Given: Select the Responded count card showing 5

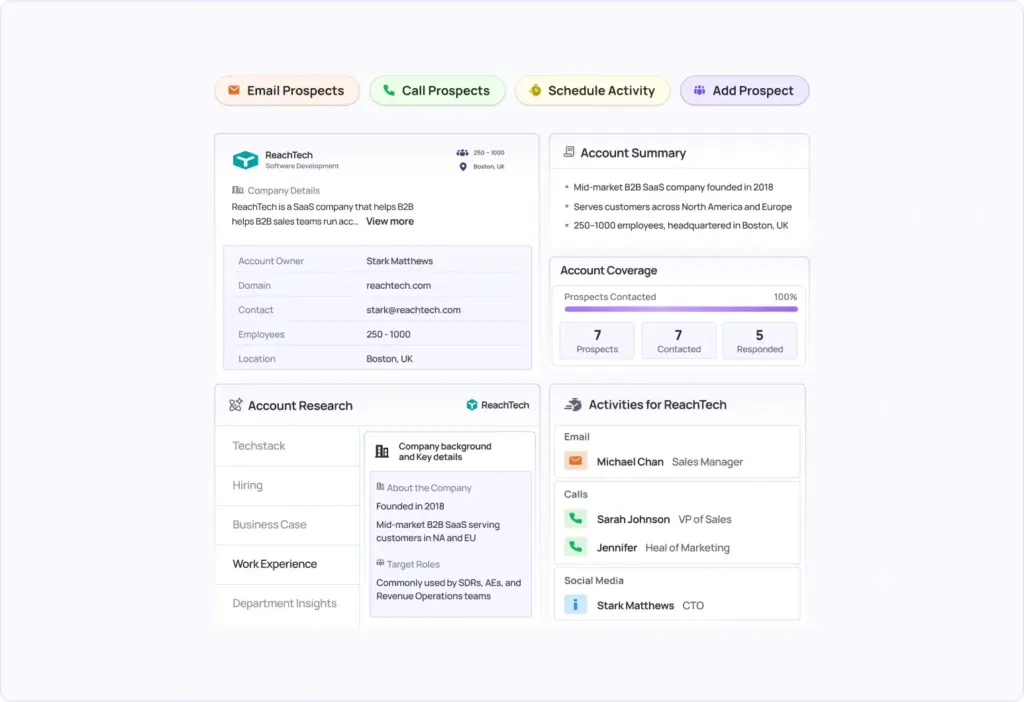Looking at the screenshot, I should 759,341.
